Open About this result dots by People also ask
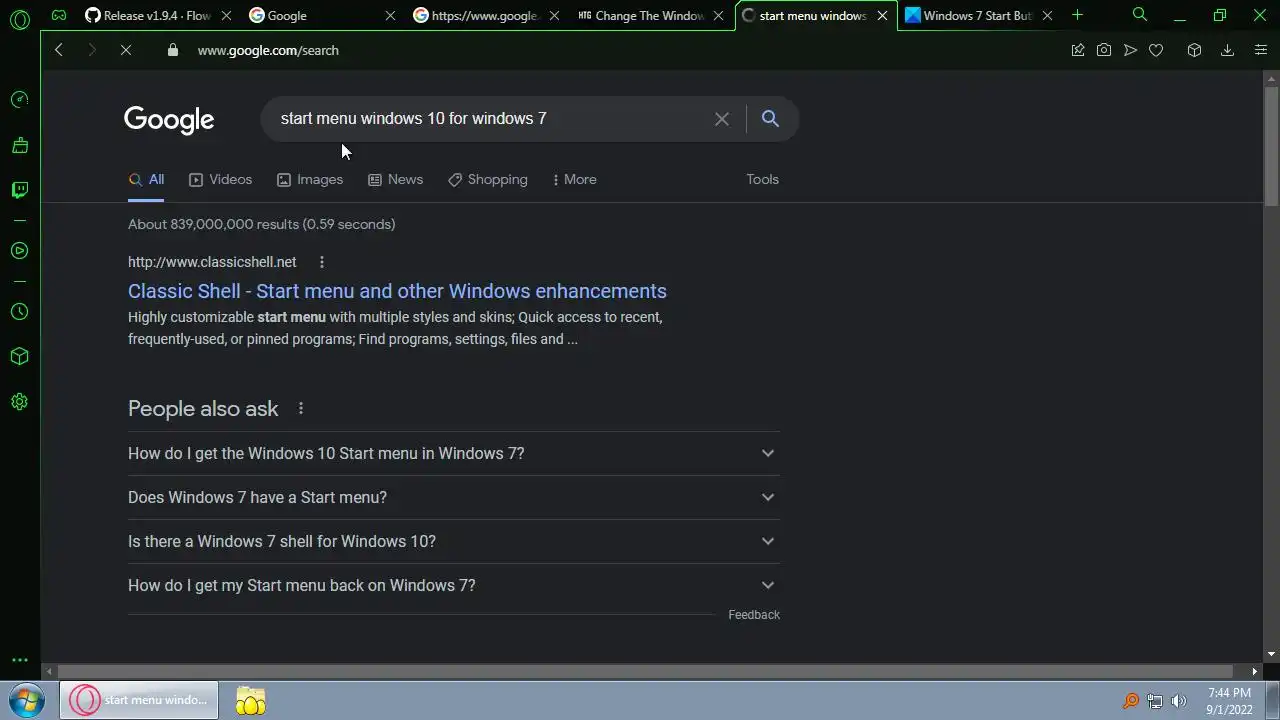Screen dimensions: 1280x720 point(301,408)
